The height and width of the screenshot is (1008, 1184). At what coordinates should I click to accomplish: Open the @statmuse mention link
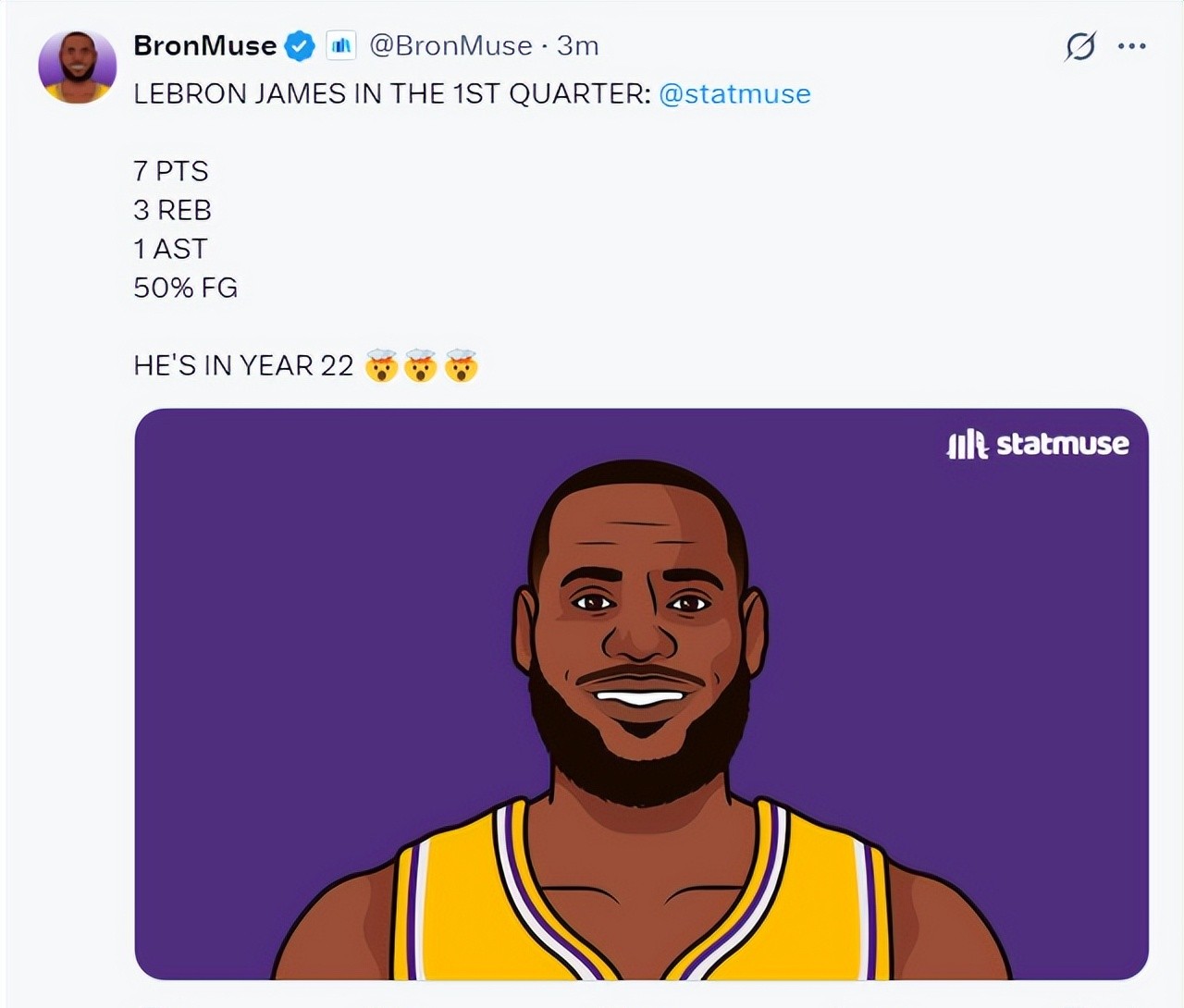[734, 93]
